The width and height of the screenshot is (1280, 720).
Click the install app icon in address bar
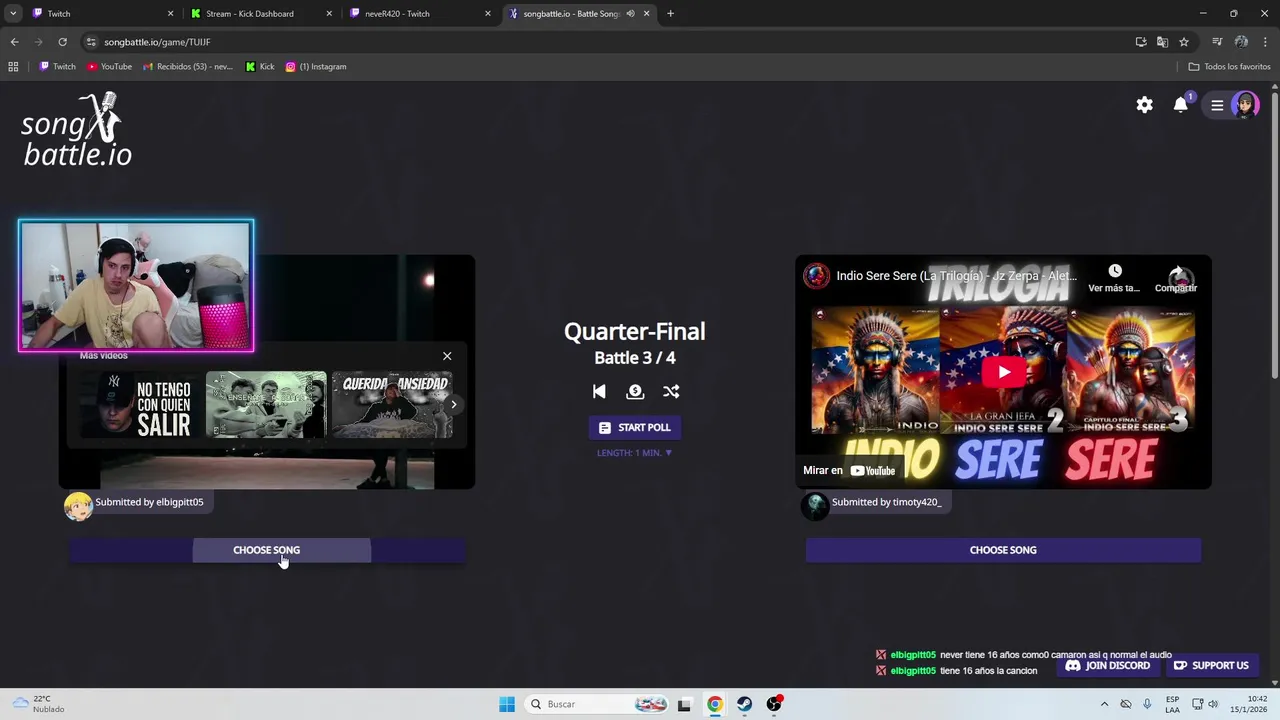coord(1141,42)
